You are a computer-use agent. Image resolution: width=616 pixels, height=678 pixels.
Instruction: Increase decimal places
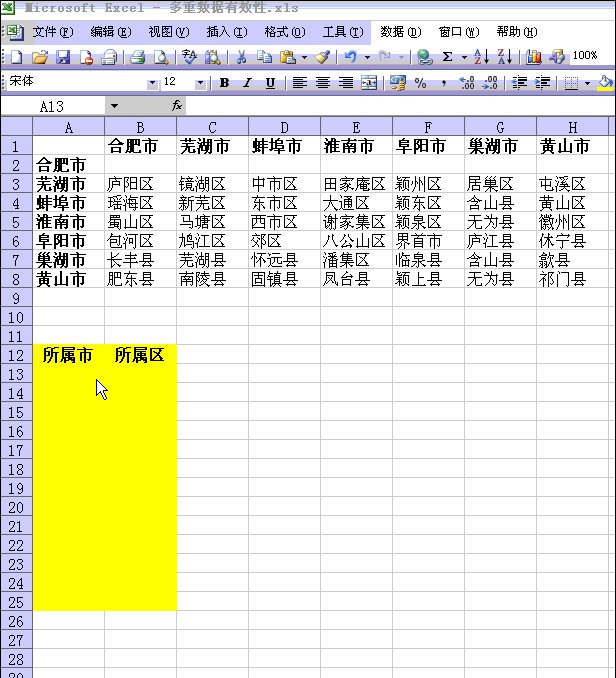pos(467,83)
